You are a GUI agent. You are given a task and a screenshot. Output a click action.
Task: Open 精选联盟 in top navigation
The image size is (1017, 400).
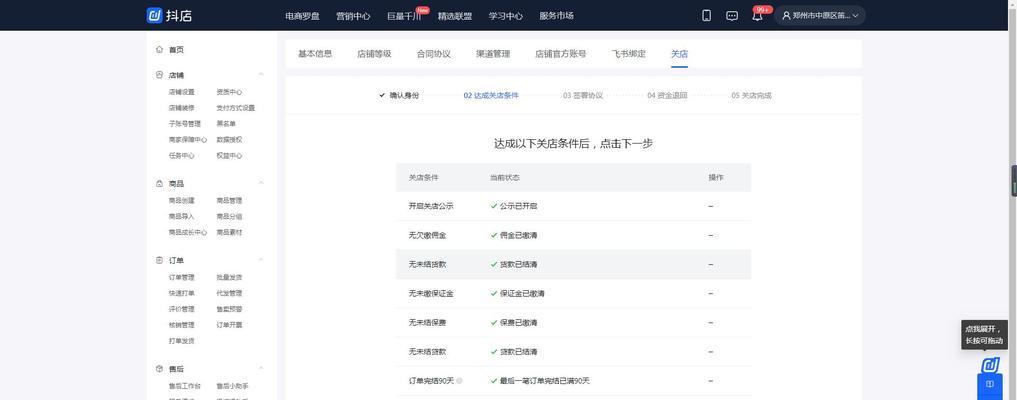point(455,16)
